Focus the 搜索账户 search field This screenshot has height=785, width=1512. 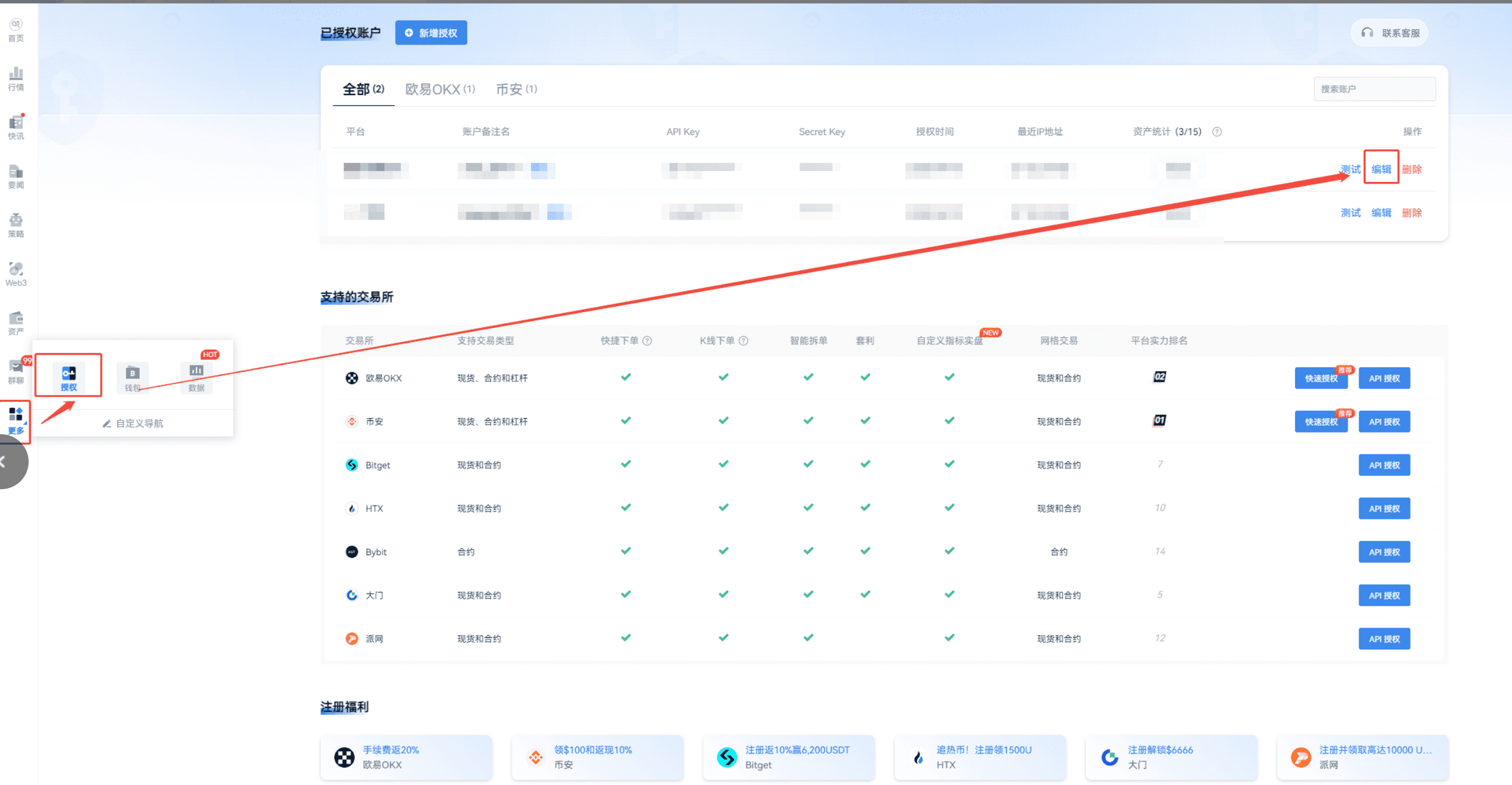point(1375,89)
